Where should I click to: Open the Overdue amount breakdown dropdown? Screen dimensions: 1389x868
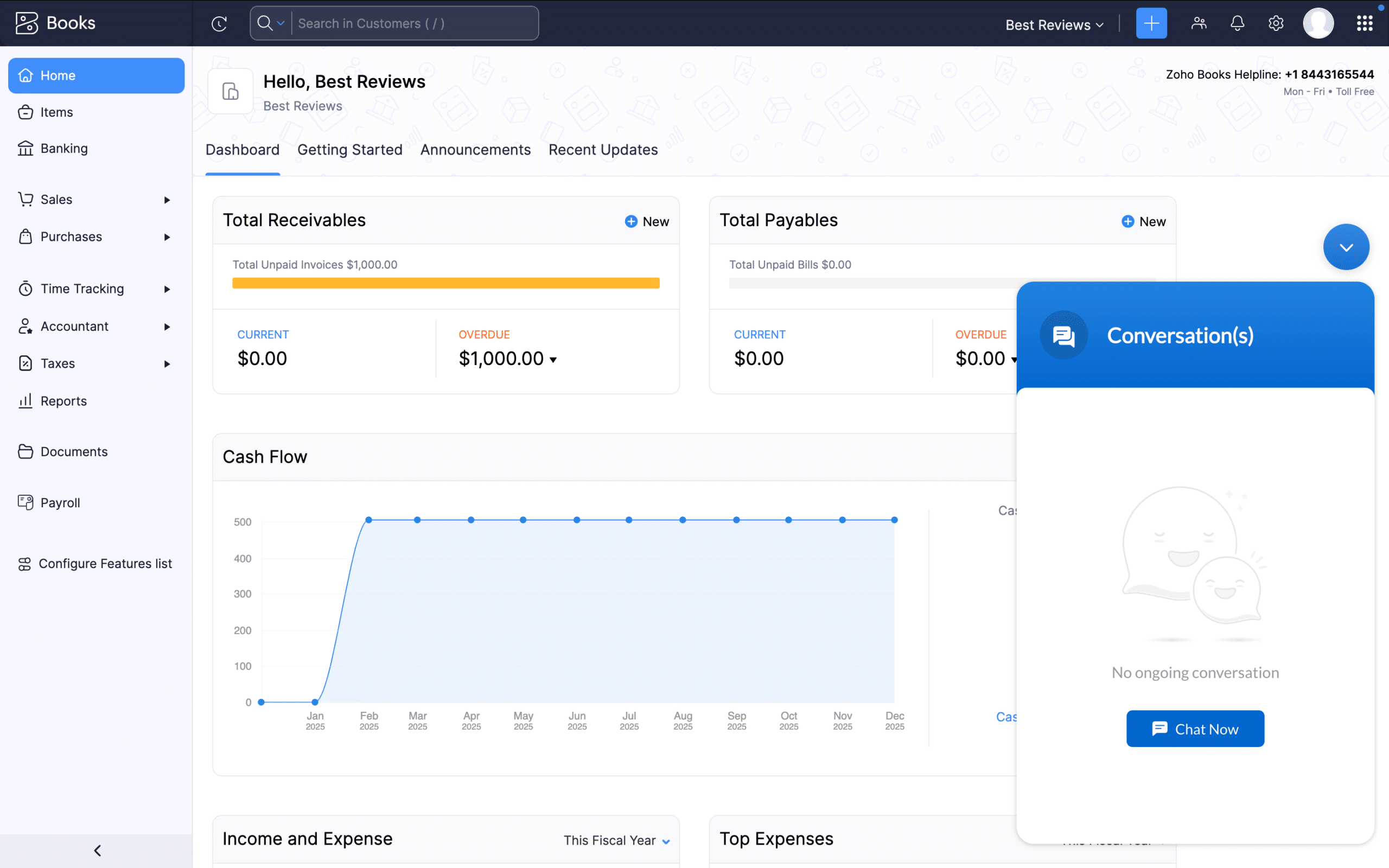point(553,359)
